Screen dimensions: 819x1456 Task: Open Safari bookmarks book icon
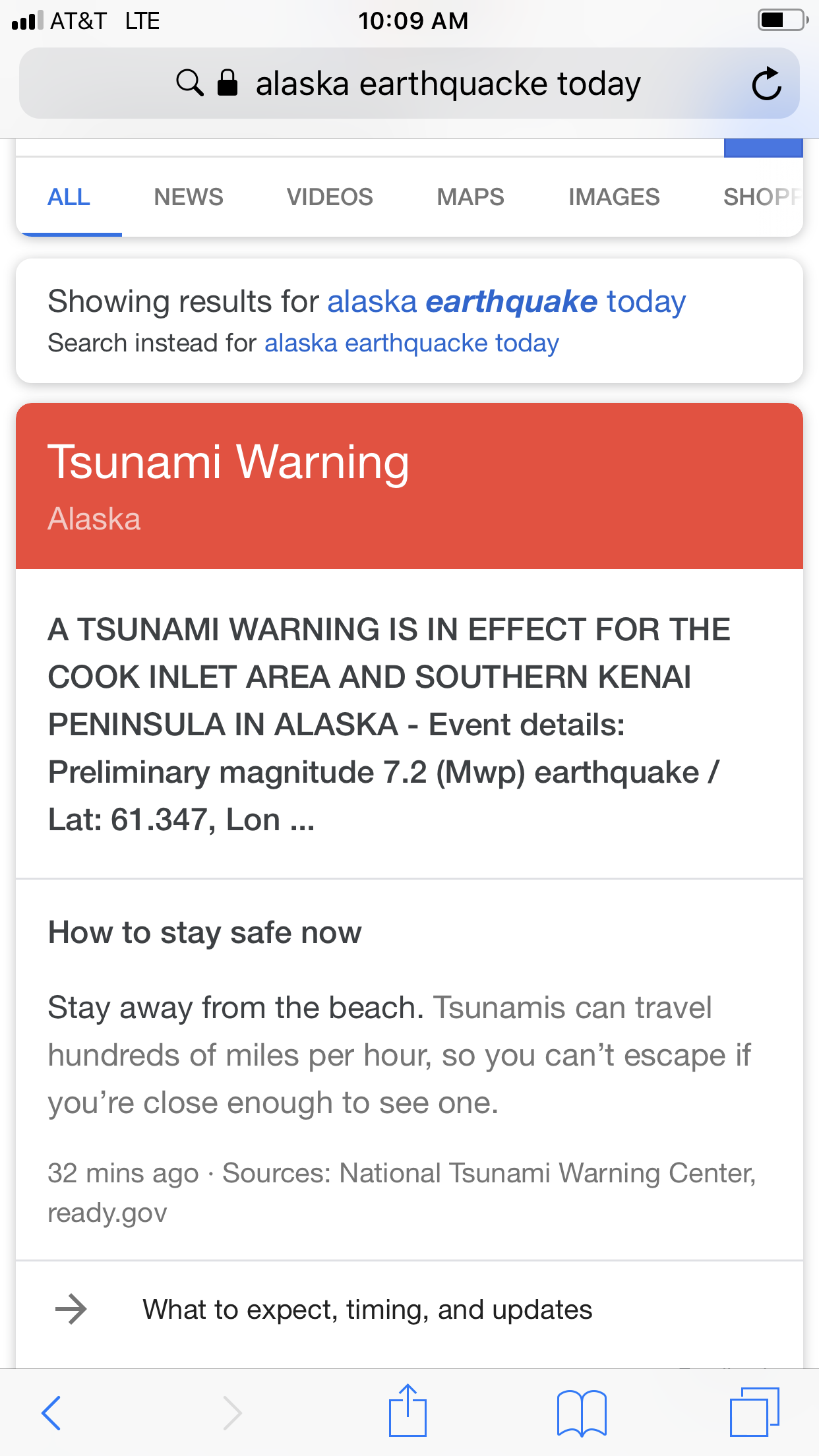(x=581, y=1412)
